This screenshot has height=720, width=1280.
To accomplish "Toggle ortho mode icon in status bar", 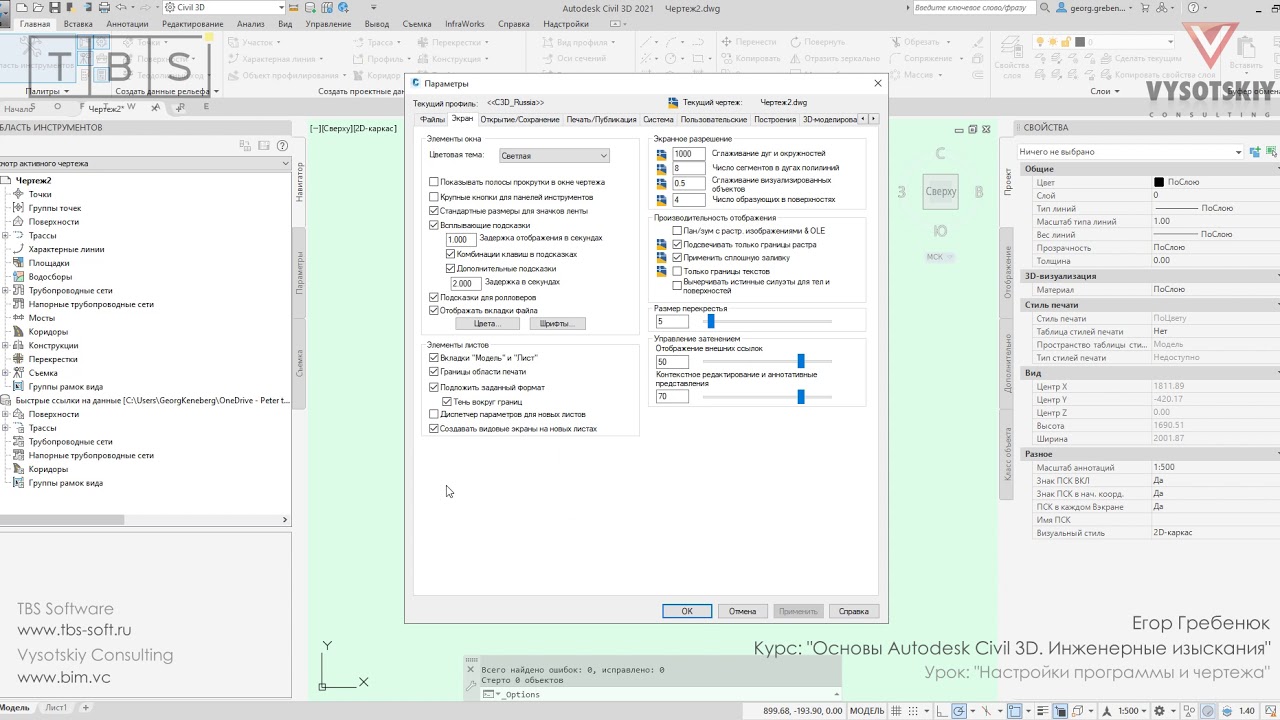I will click(x=942, y=711).
